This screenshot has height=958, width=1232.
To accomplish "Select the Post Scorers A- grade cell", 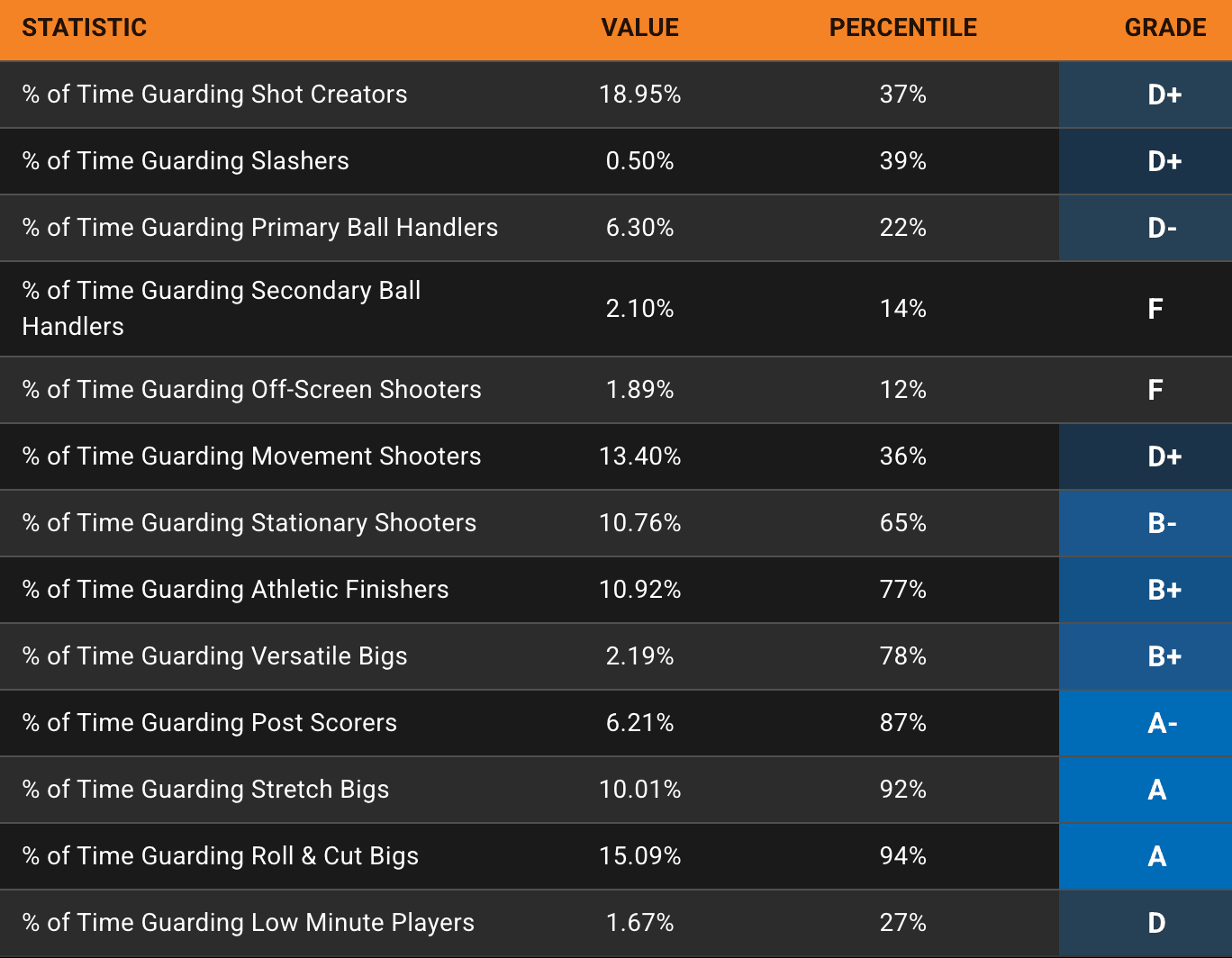I will click(x=1162, y=723).
